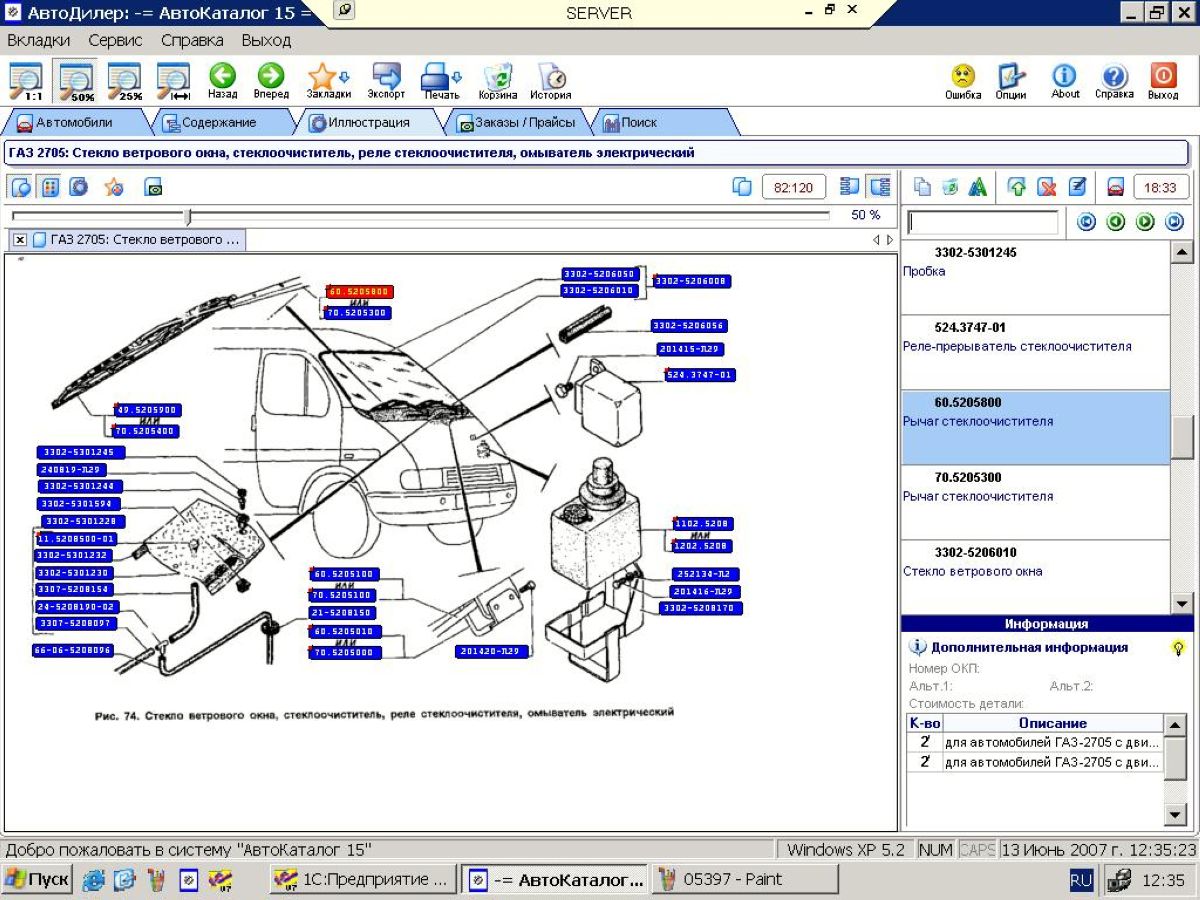Screen dimensions: 1200x900
Task: Go forward with the Вперед button
Action: click(271, 80)
